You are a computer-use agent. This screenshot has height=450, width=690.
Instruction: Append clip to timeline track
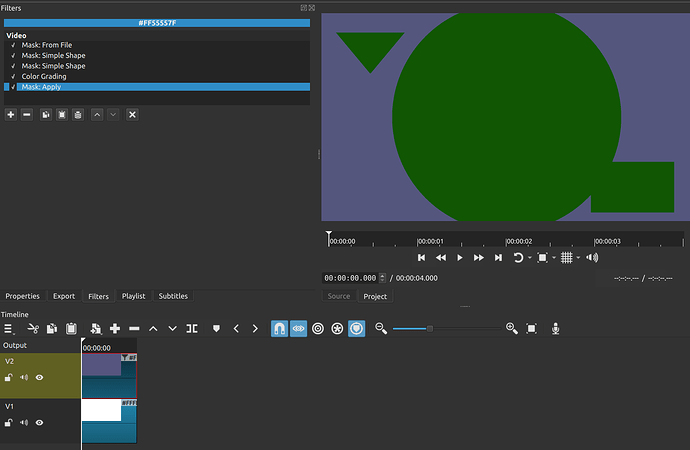click(115, 329)
